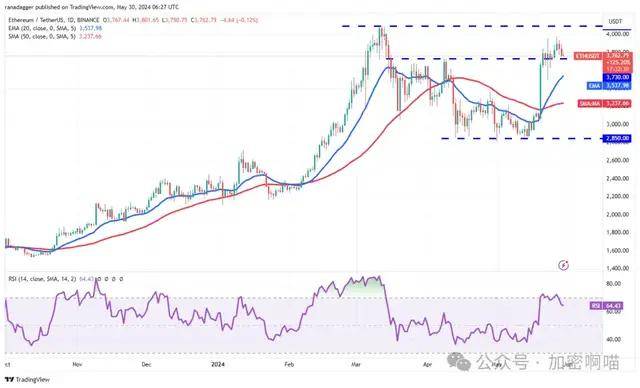Click the 1,400.00 price axis label
The image size is (640, 388).
point(617,268)
